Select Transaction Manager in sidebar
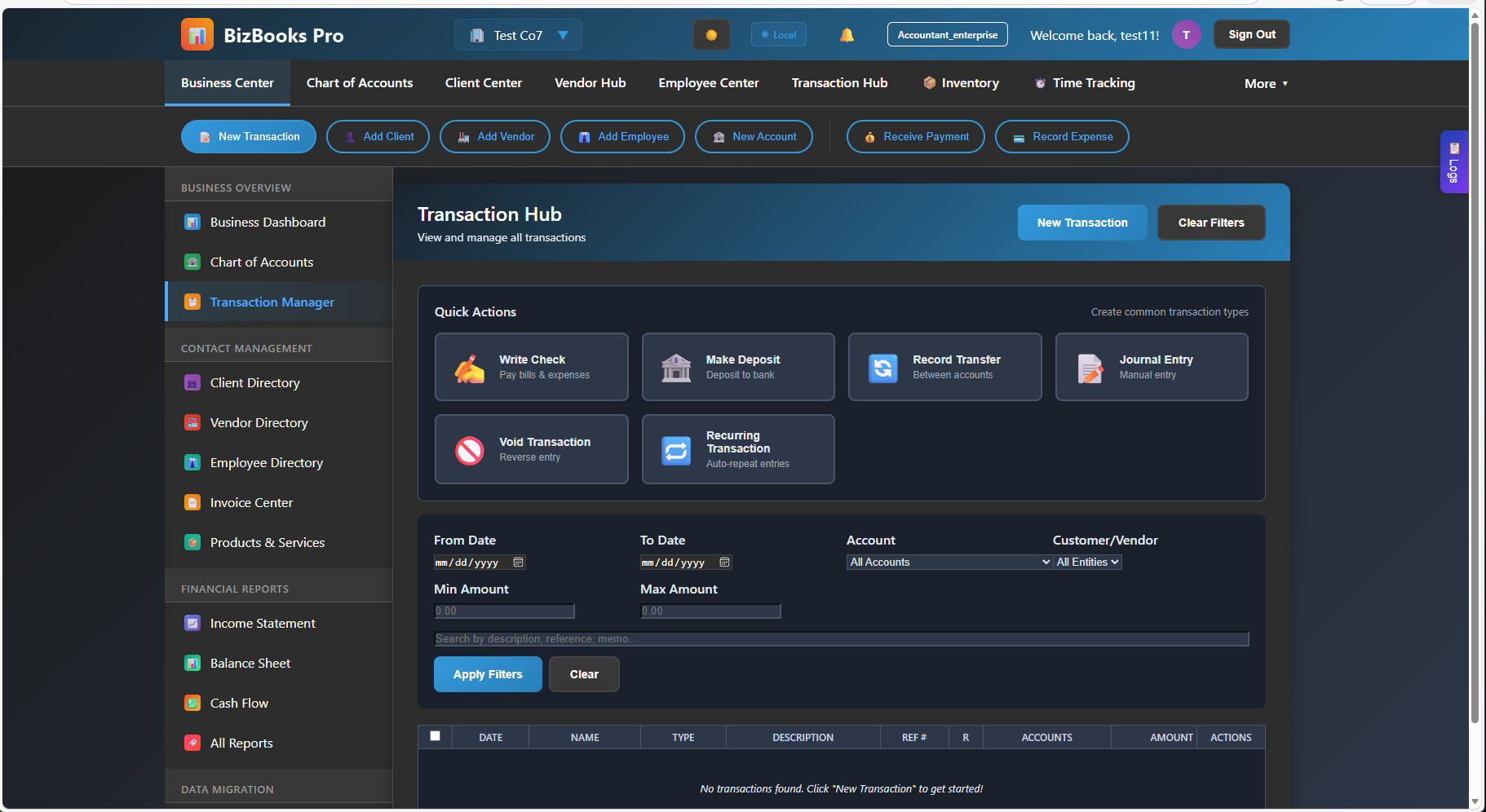This screenshot has height=812, width=1486. pos(279,302)
